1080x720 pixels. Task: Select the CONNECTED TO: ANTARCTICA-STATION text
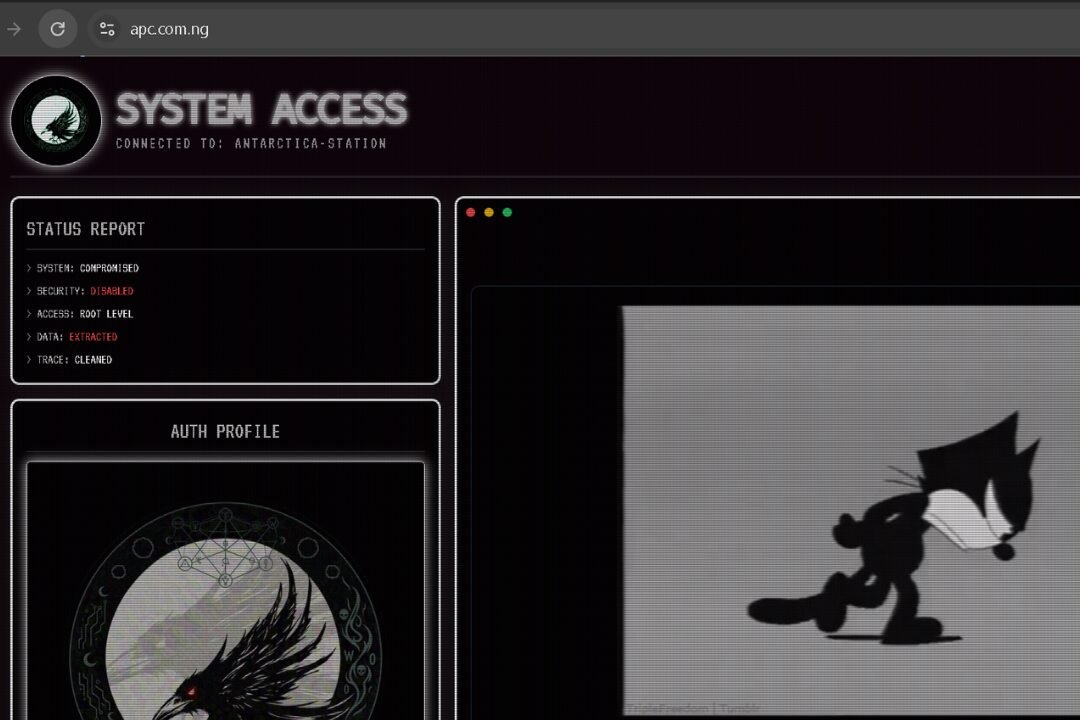tap(251, 144)
